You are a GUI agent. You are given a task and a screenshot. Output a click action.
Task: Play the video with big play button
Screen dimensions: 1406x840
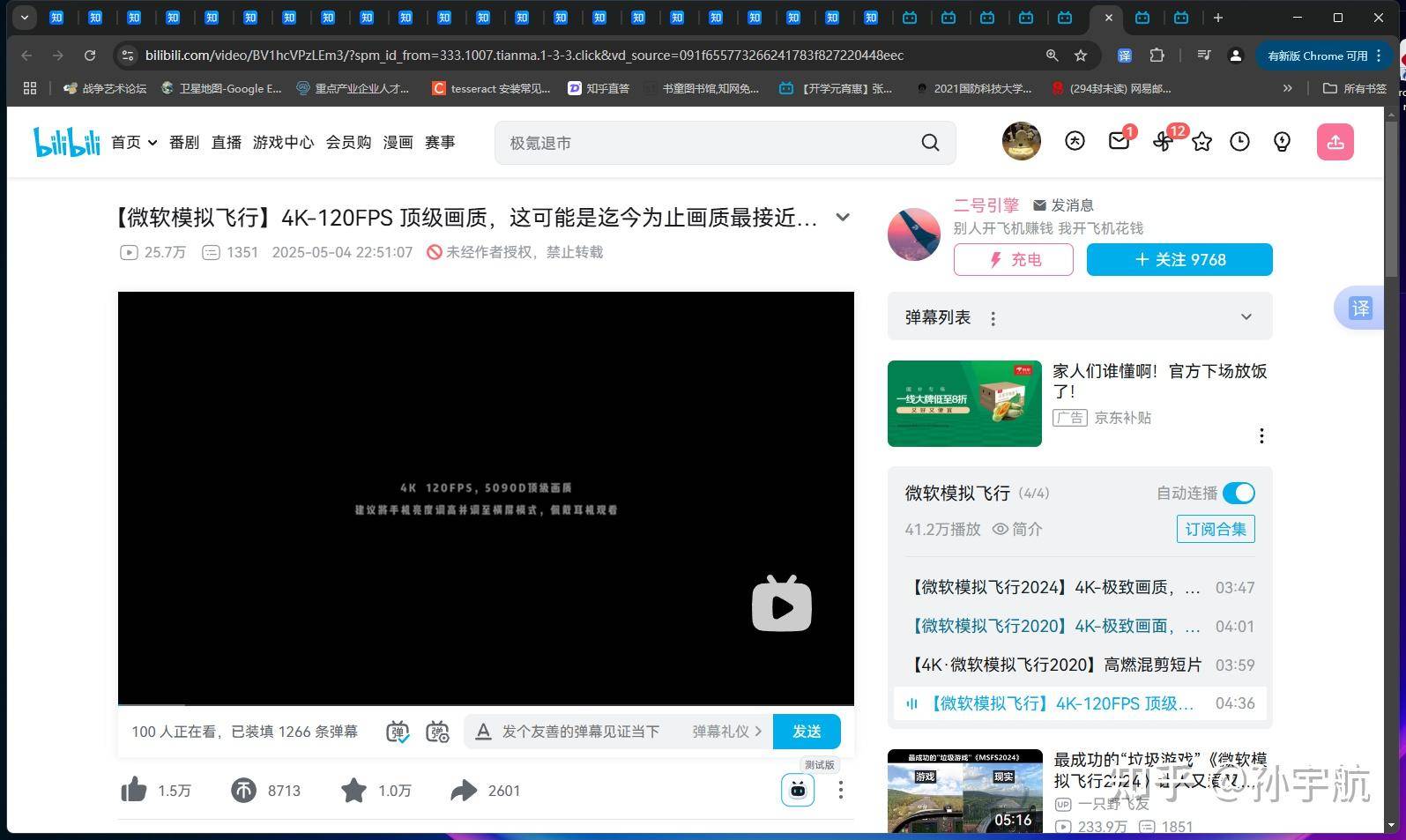[782, 604]
